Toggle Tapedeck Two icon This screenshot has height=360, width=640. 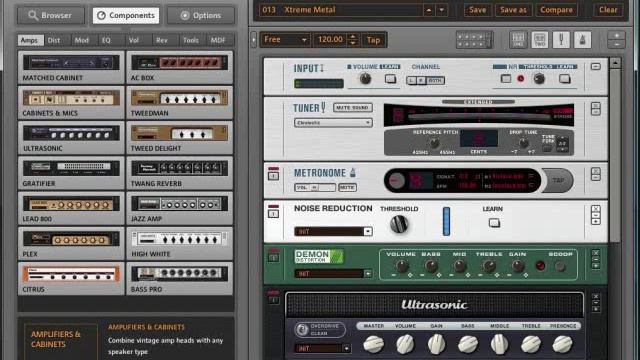pyautogui.click(x=540, y=40)
